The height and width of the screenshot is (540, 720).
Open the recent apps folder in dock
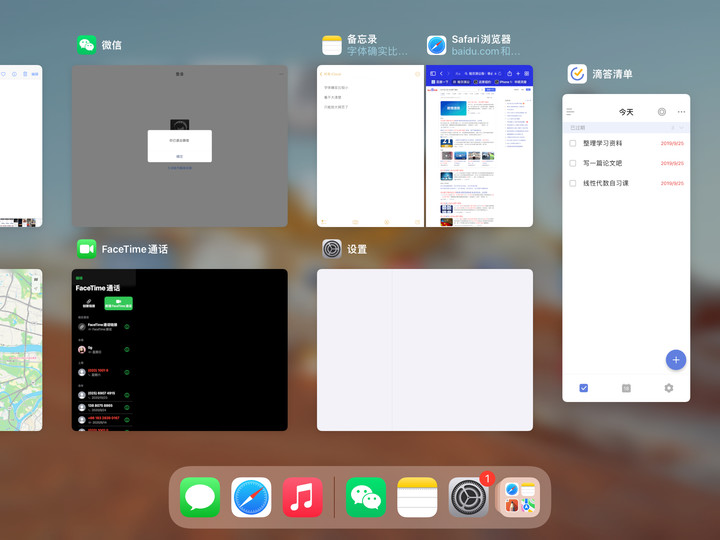519,497
